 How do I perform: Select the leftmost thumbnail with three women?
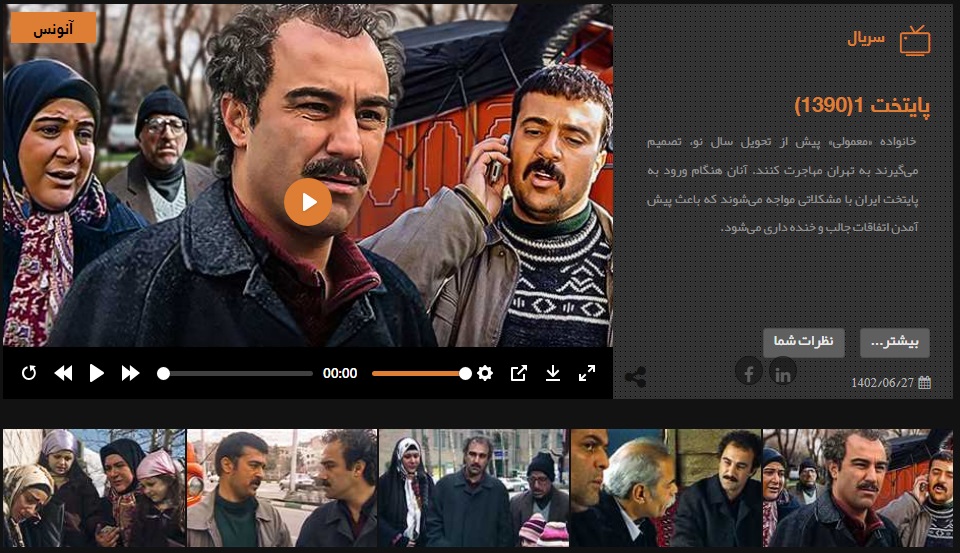[94, 488]
